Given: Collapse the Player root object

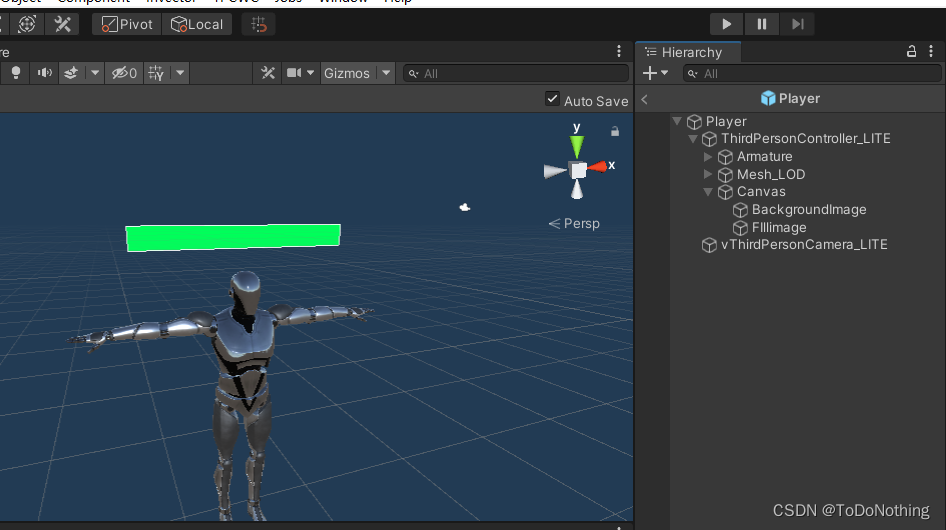Looking at the screenshot, I should (x=678, y=121).
